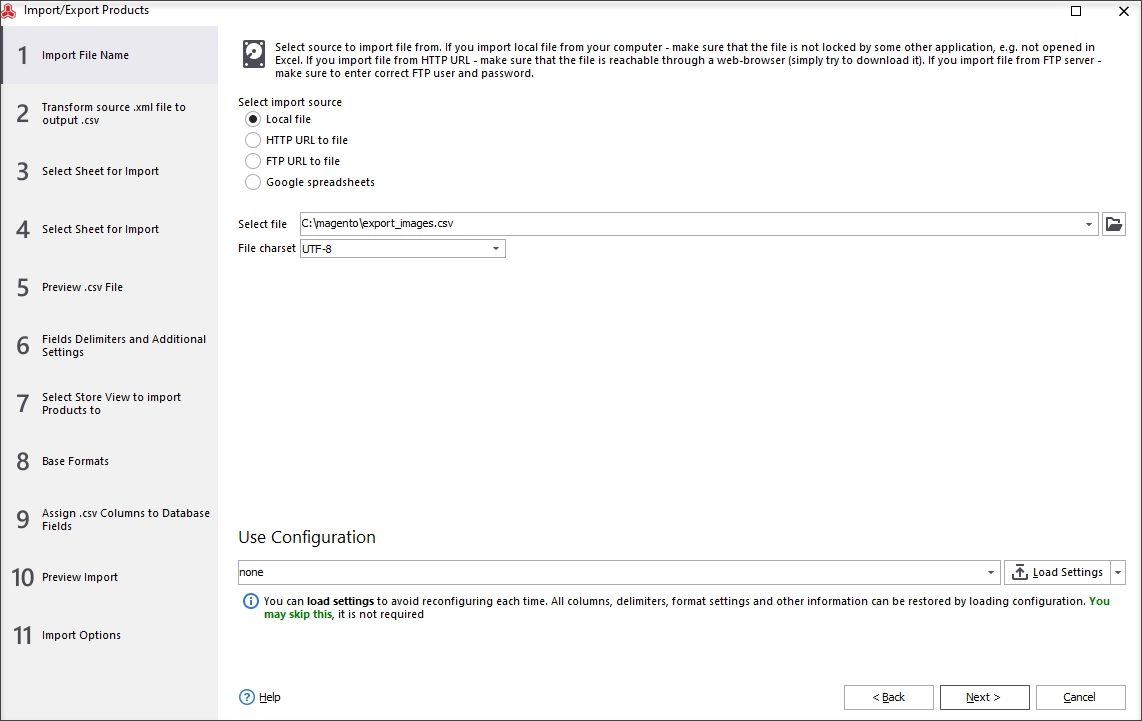Image resolution: width=1142 pixels, height=721 pixels.
Task: Open the Use Configuration dropdown arrow
Action: [991, 572]
